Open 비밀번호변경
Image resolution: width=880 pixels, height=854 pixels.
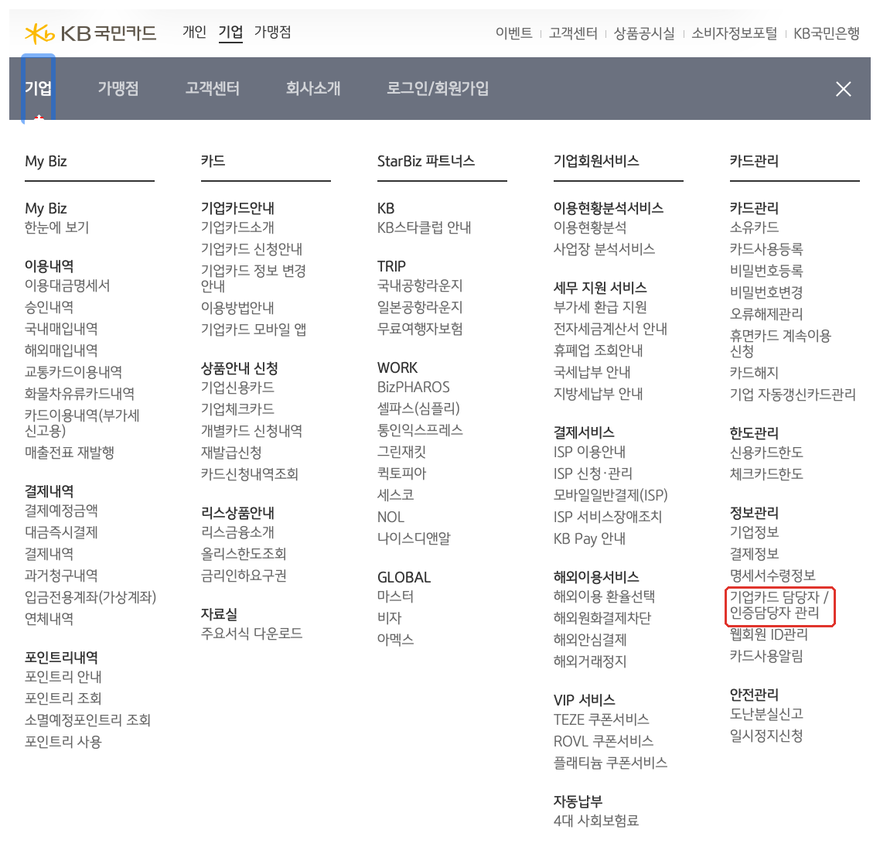pyautogui.click(x=766, y=292)
